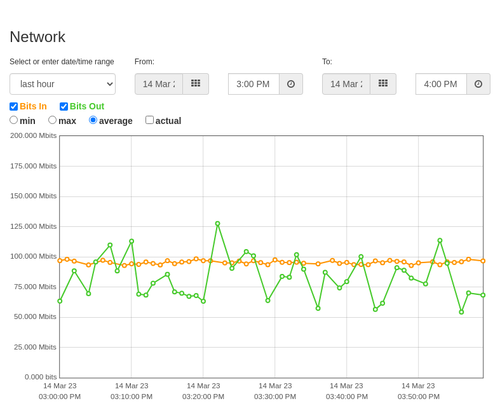Click the 'Select or enter date/time range' label
The width and height of the screenshot is (500, 403).
tap(62, 62)
